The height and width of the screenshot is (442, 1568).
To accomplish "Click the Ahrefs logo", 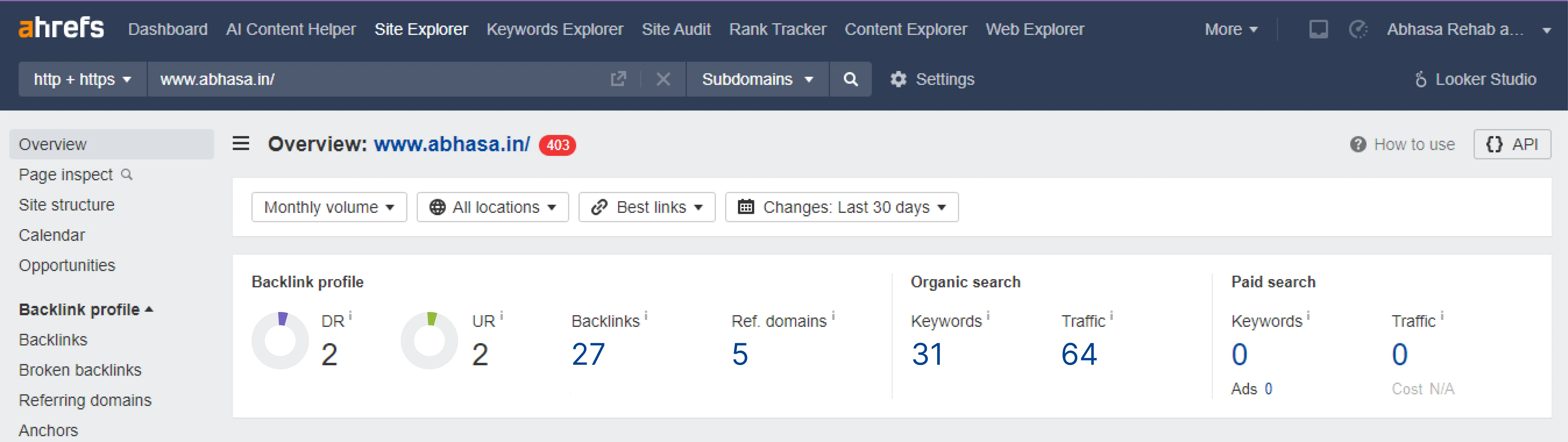I will click(x=61, y=28).
